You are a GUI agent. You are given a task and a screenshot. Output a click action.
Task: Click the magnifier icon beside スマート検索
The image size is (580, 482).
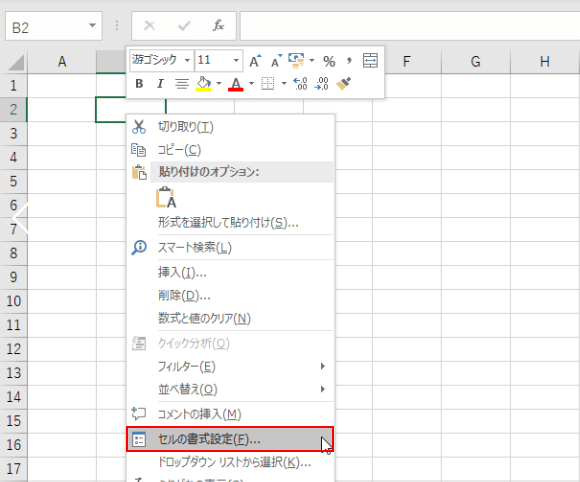(x=139, y=247)
